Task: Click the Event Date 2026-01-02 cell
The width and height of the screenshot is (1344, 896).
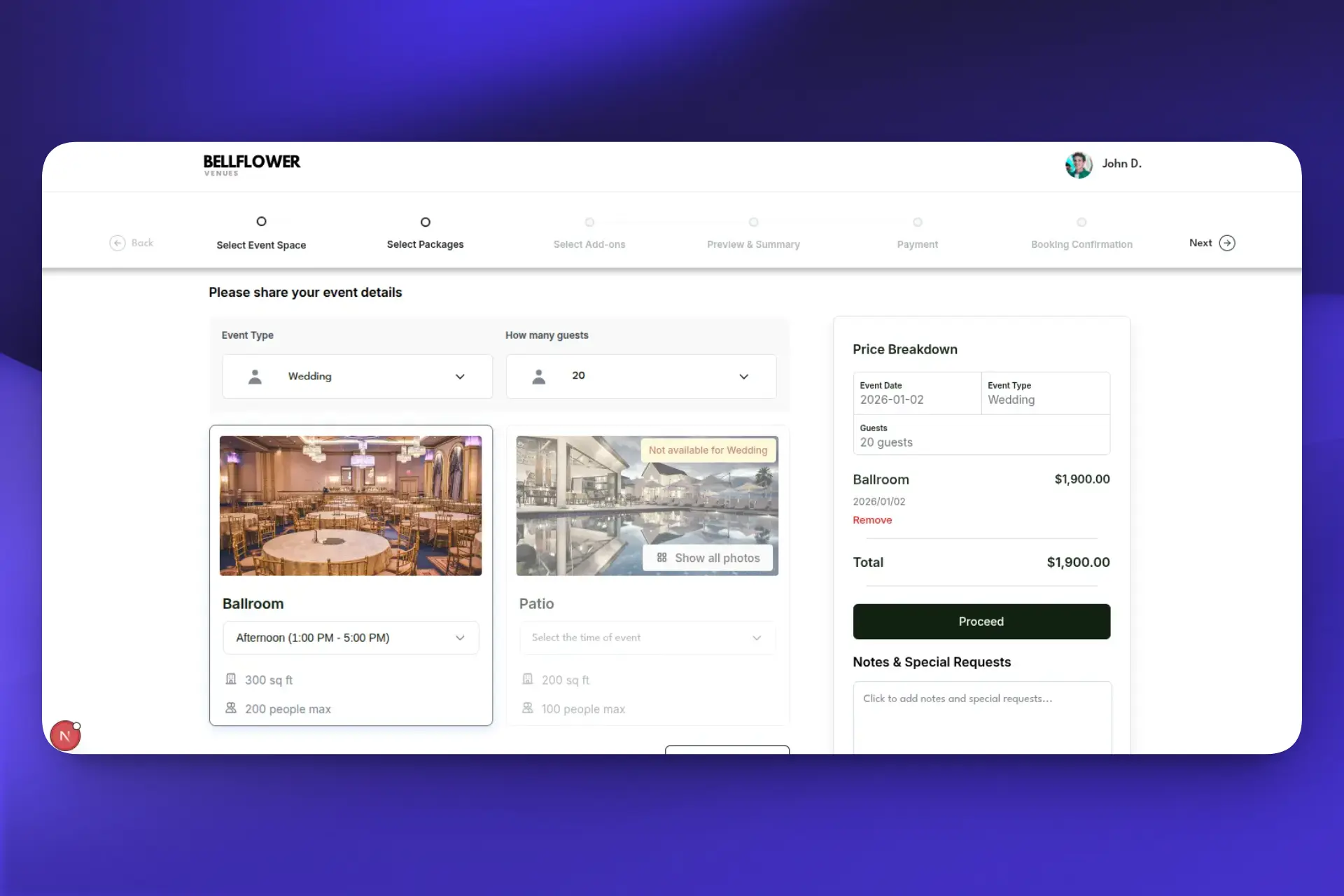Action: [917, 393]
